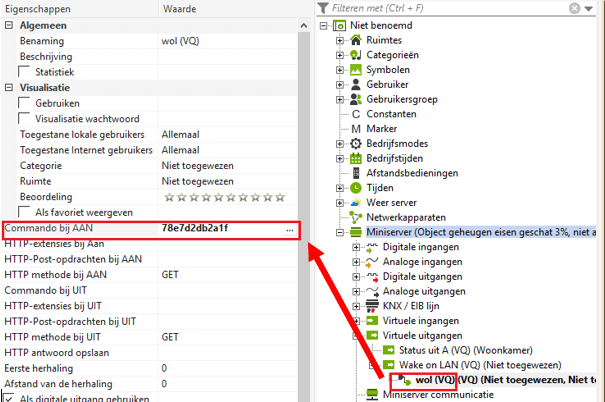
Task: Expand the Digitale ingangen node
Action: point(357,246)
